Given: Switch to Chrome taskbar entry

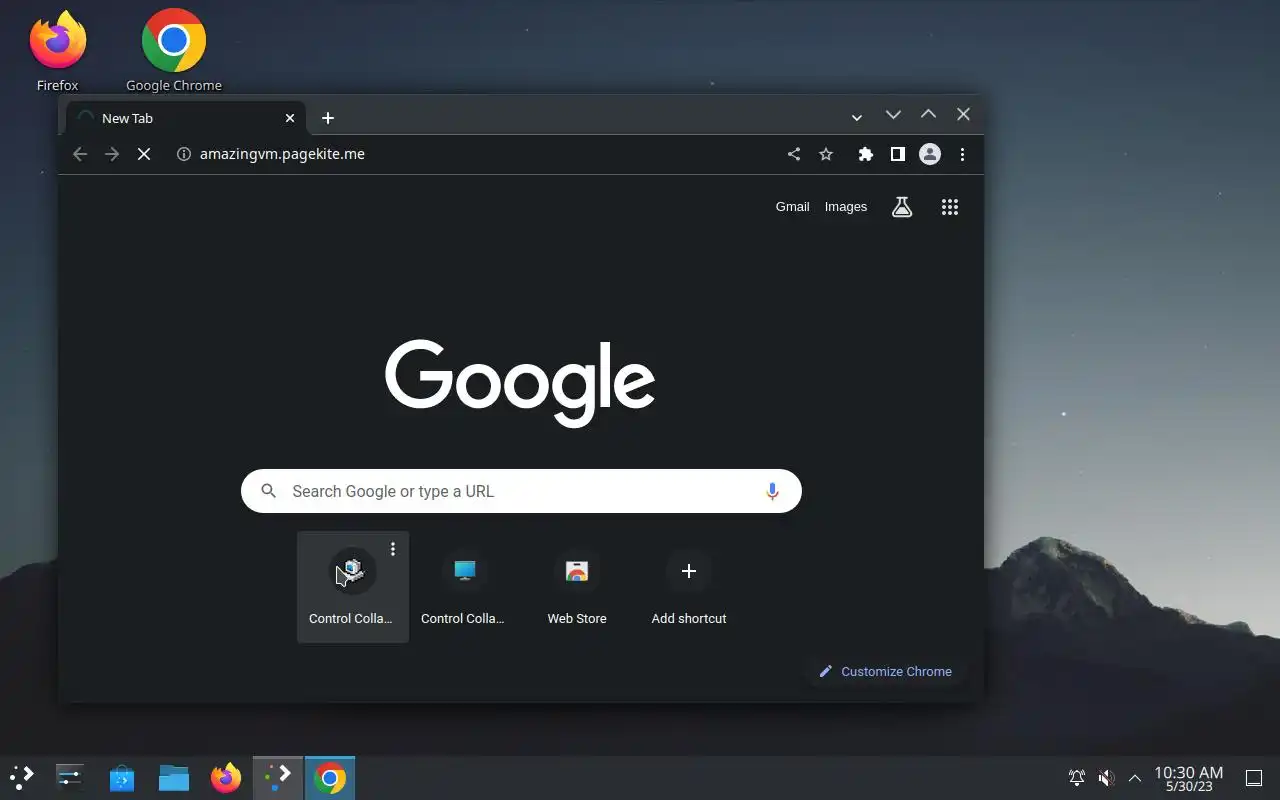Looking at the screenshot, I should [330, 777].
